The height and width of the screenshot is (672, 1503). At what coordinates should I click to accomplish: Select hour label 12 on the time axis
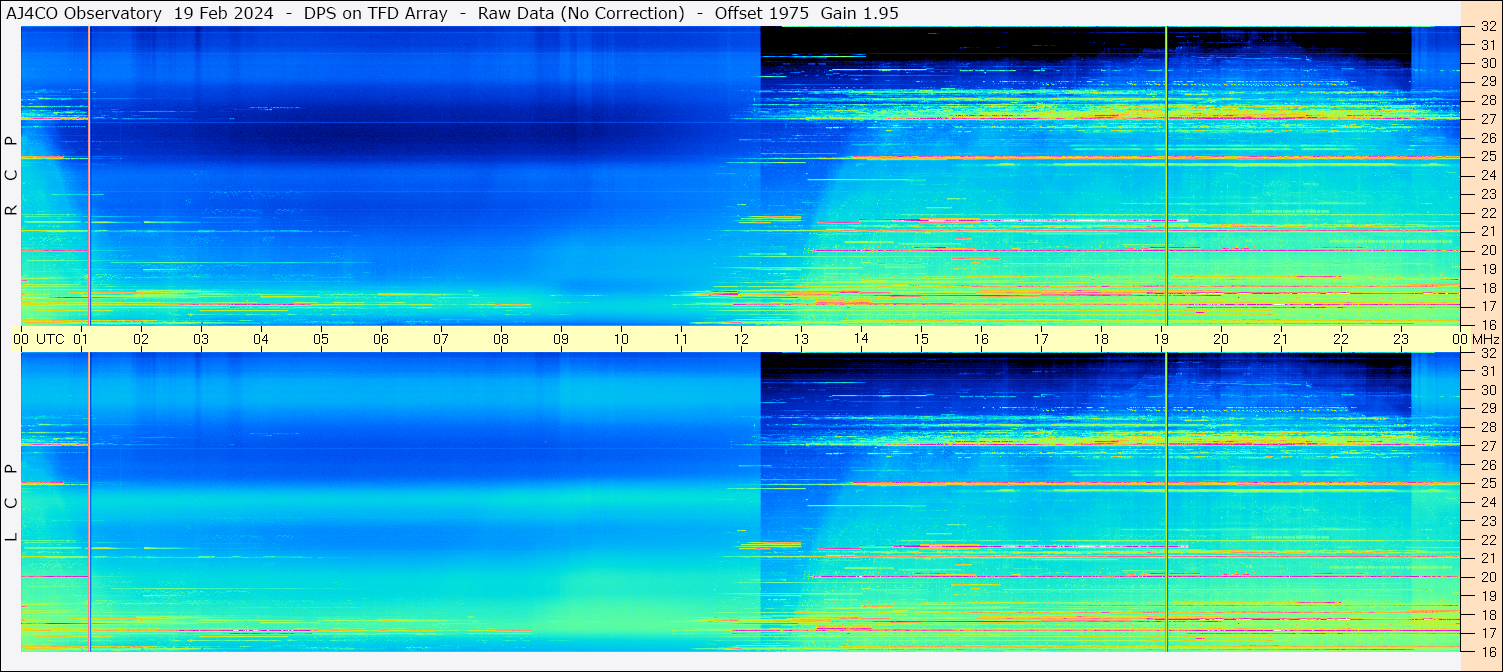(x=741, y=339)
